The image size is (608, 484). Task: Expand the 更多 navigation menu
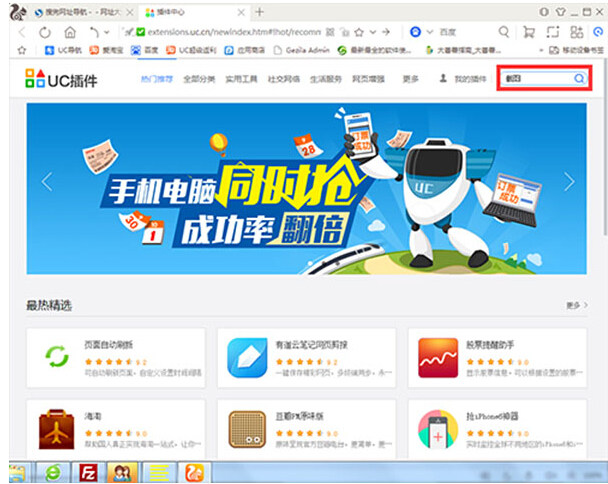(411, 79)
